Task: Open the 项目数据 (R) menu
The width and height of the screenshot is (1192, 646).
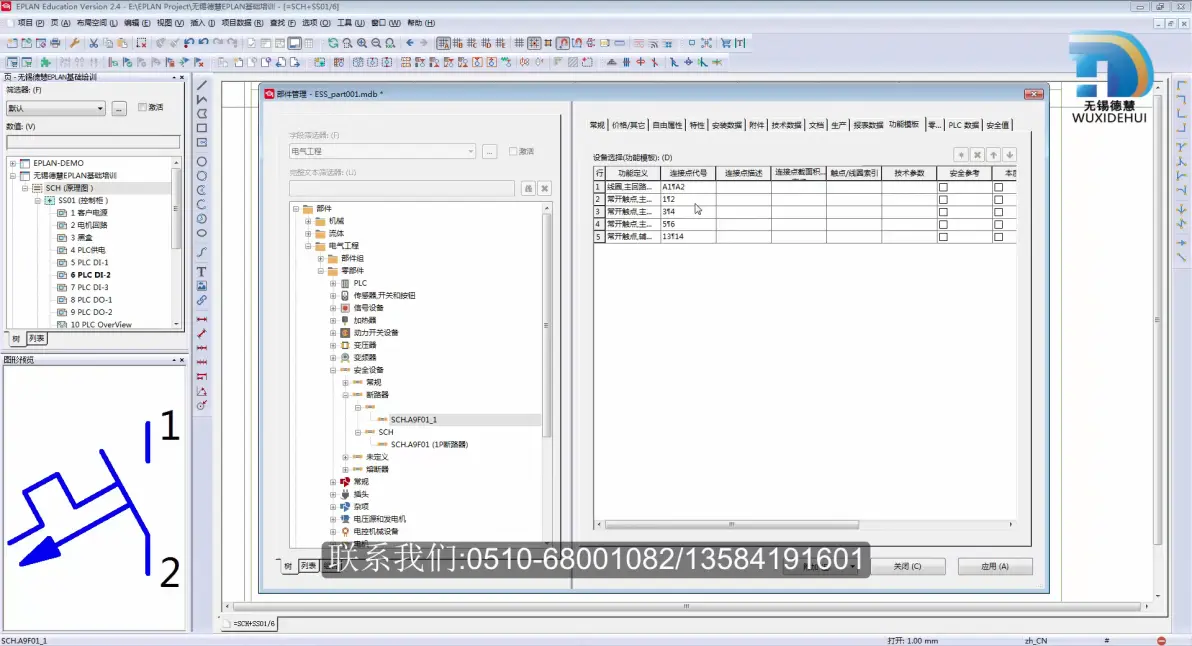Action: (x=242, y=23)
